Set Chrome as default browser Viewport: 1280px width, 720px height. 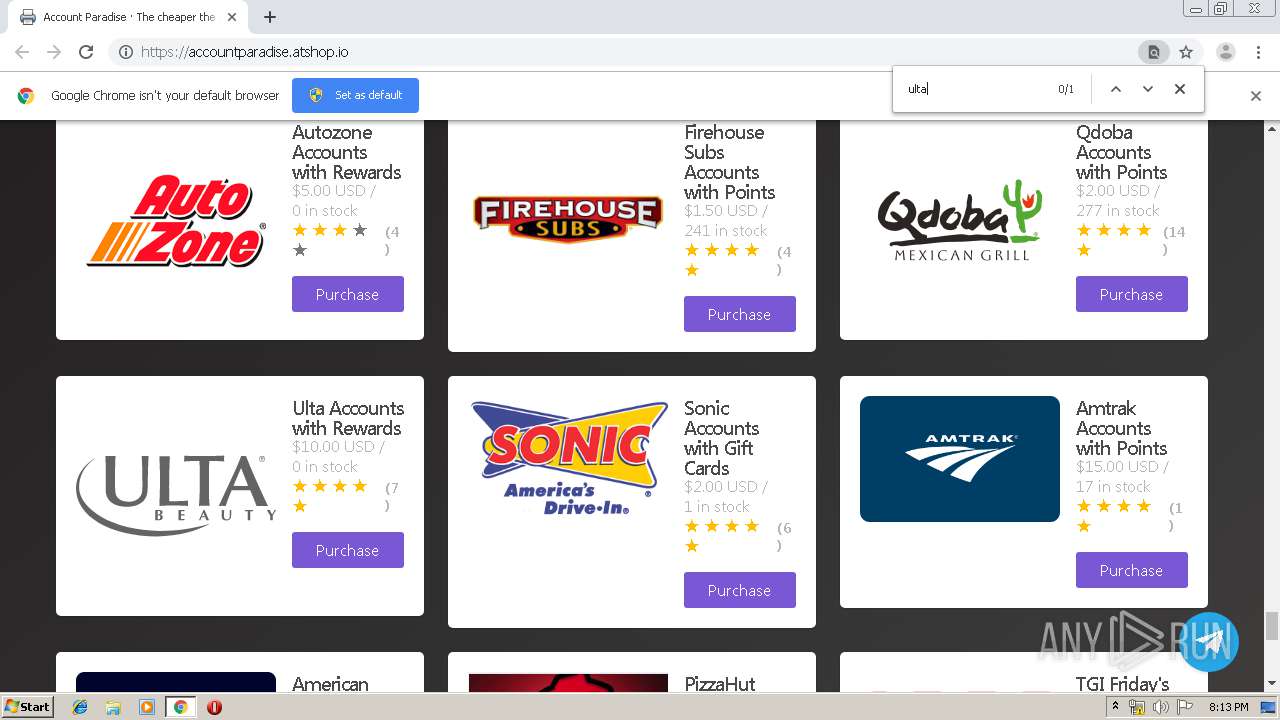[355, 95]
